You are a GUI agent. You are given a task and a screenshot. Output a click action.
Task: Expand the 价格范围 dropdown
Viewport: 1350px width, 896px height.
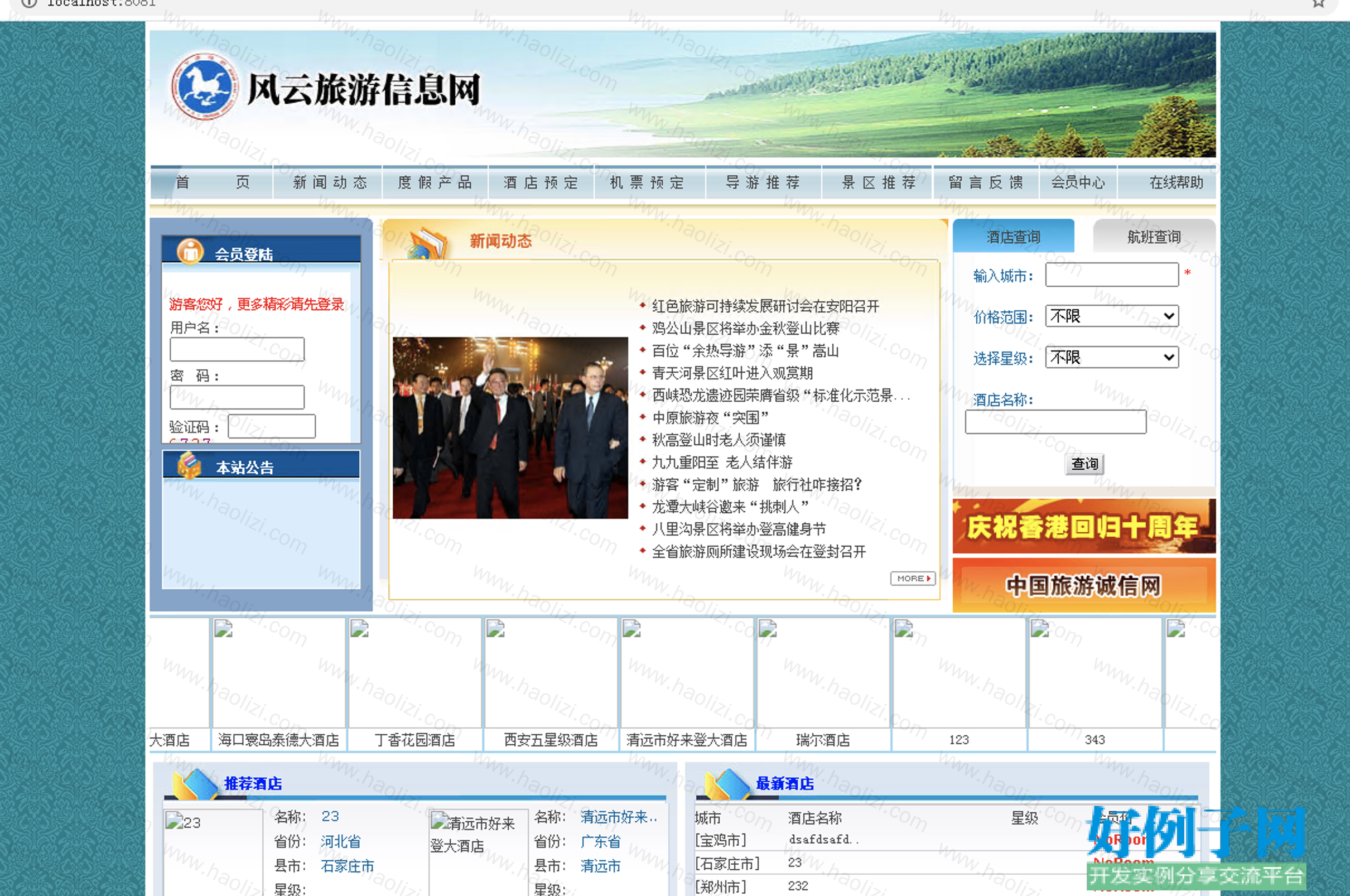coord(1112,316)
